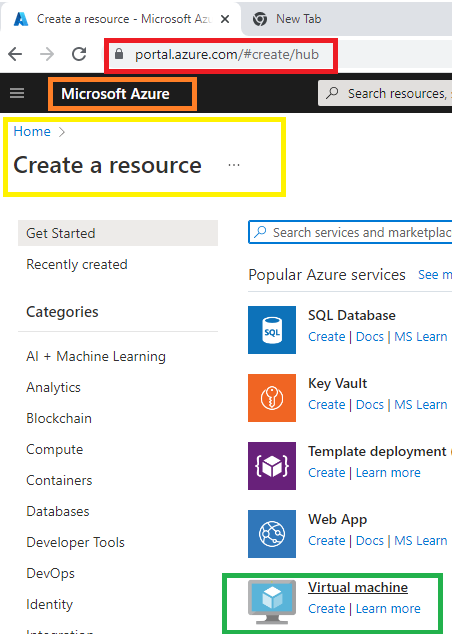Close the Create a resource browser tab
This screenshot has height=634, width=452.
click(225, 19)
